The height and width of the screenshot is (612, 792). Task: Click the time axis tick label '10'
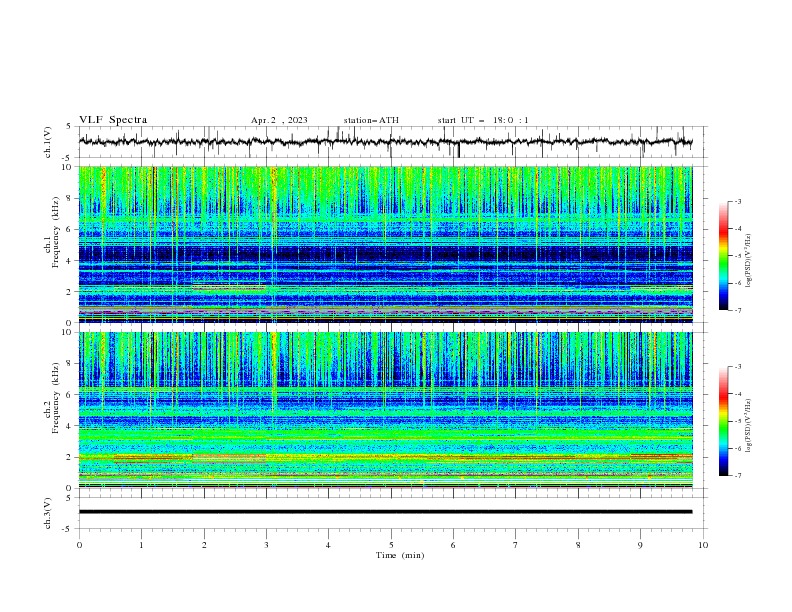click(703, 545)
